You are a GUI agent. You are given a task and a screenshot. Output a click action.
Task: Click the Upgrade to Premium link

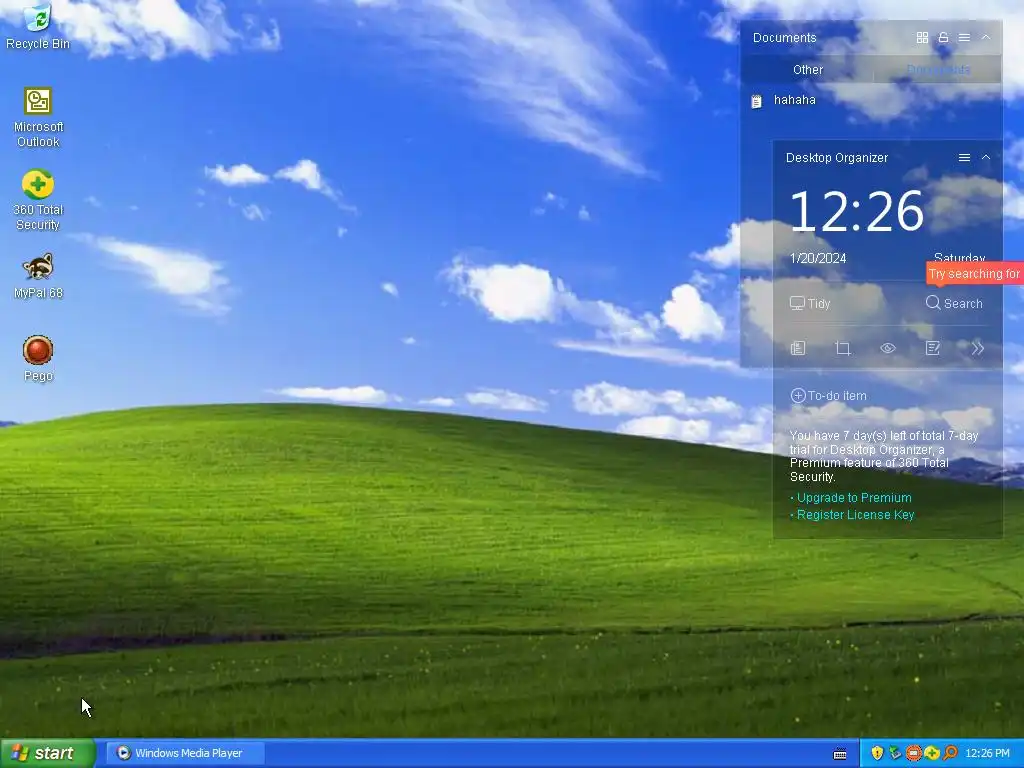[x=854, y=498]
